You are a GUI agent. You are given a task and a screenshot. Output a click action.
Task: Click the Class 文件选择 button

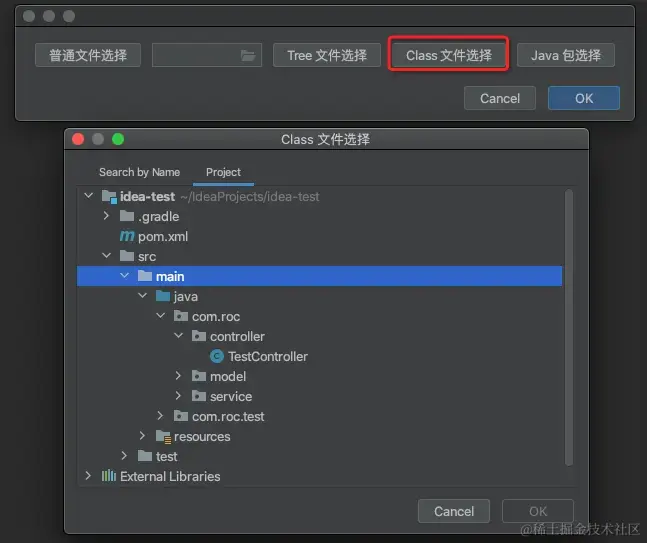(x=449, y=55)
